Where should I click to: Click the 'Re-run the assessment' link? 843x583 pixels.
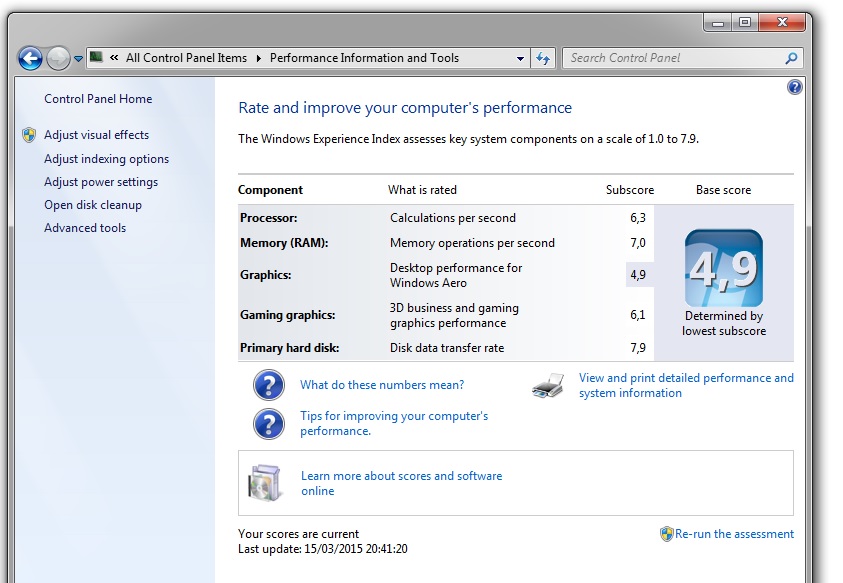(x=734, y=533)
